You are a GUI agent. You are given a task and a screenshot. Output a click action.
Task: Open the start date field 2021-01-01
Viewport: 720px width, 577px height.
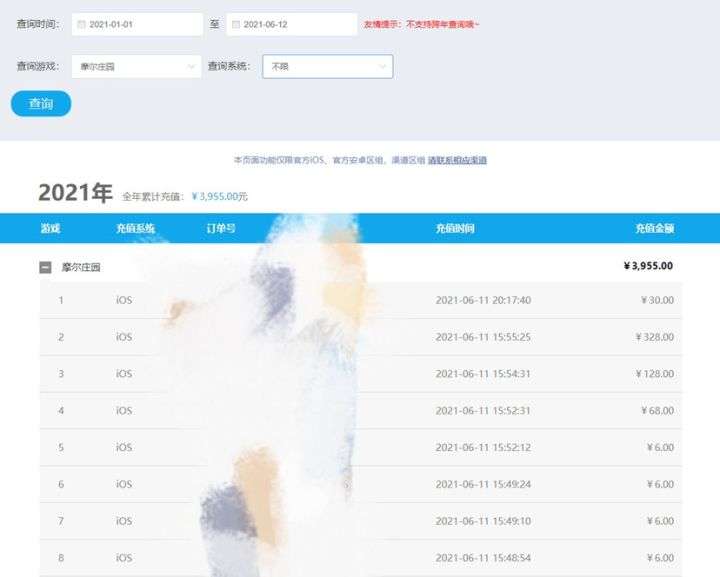click(137, 24)
